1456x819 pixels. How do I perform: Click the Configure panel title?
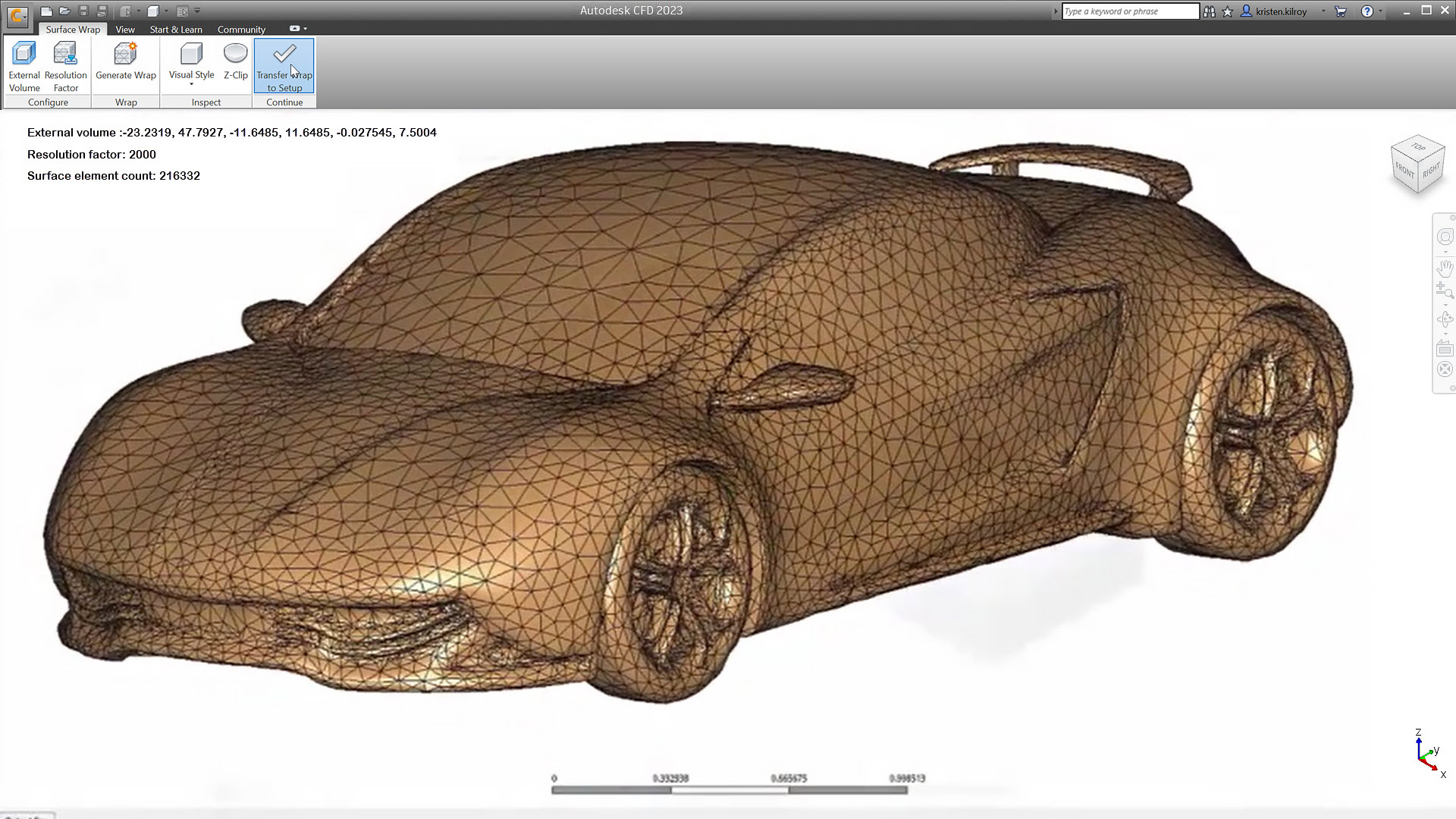tap(48, 102)
